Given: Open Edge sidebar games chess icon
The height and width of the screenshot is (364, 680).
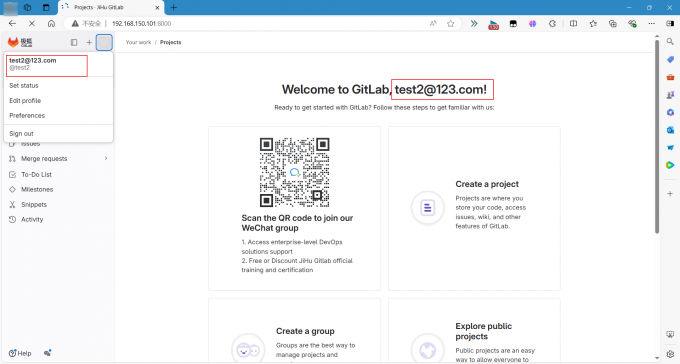Looking at the screenshot, I should (x=670, y=95).
